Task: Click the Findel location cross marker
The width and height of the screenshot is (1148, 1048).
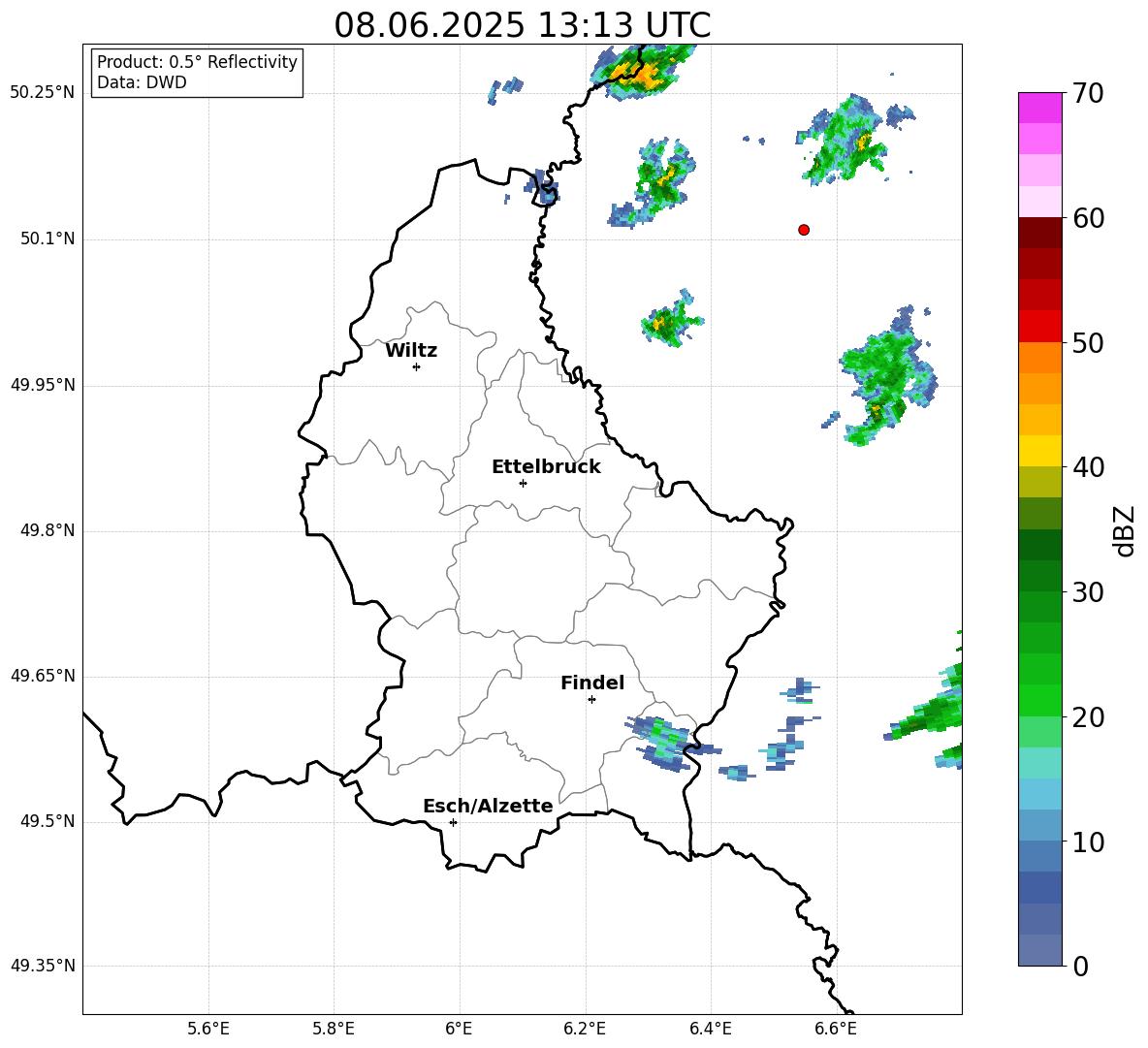Action: [x=591, y=700]
